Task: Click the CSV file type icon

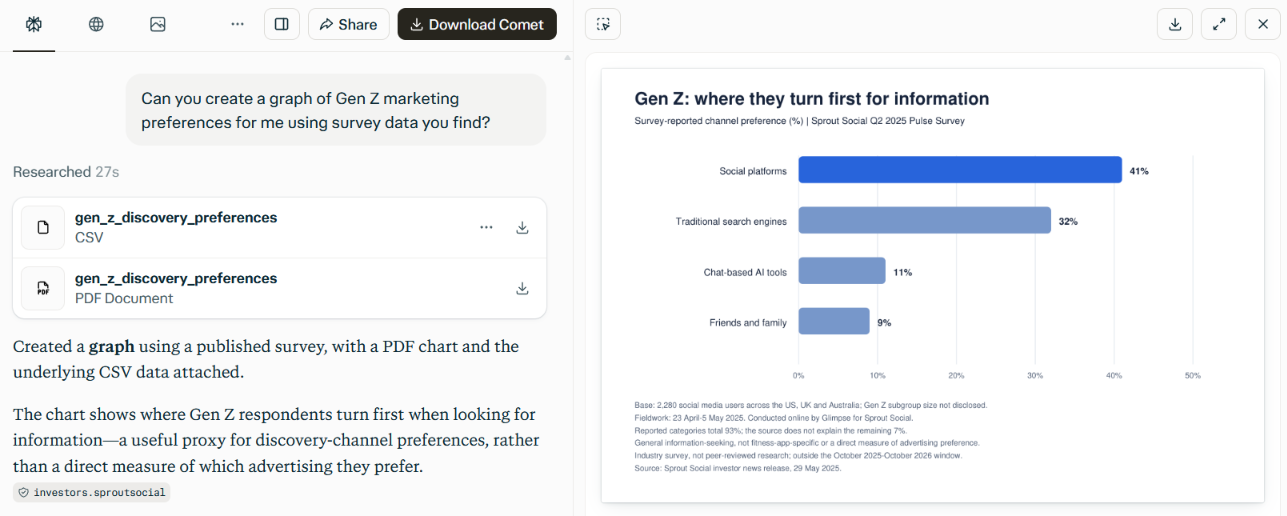Action: 43,227
